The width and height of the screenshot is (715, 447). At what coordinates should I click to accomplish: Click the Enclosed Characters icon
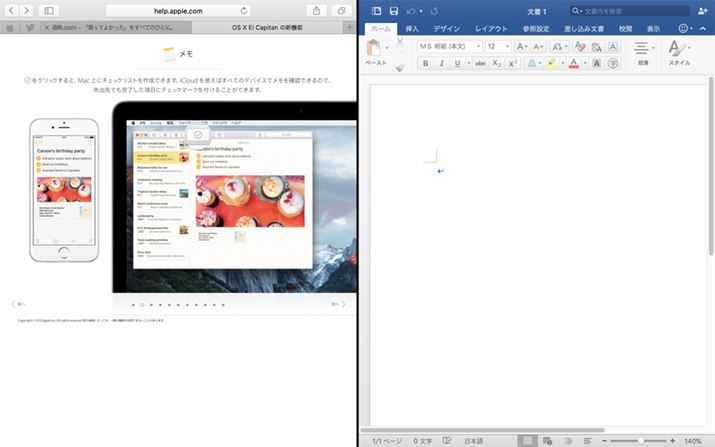[613, 63]
